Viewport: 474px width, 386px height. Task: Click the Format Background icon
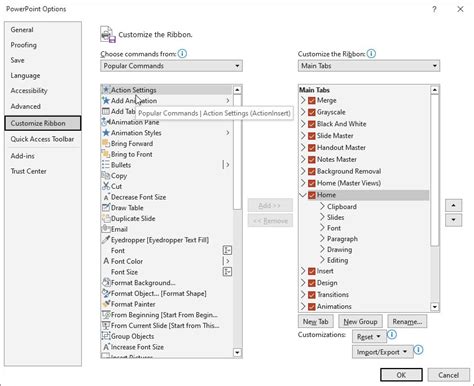tap(106, 283)
